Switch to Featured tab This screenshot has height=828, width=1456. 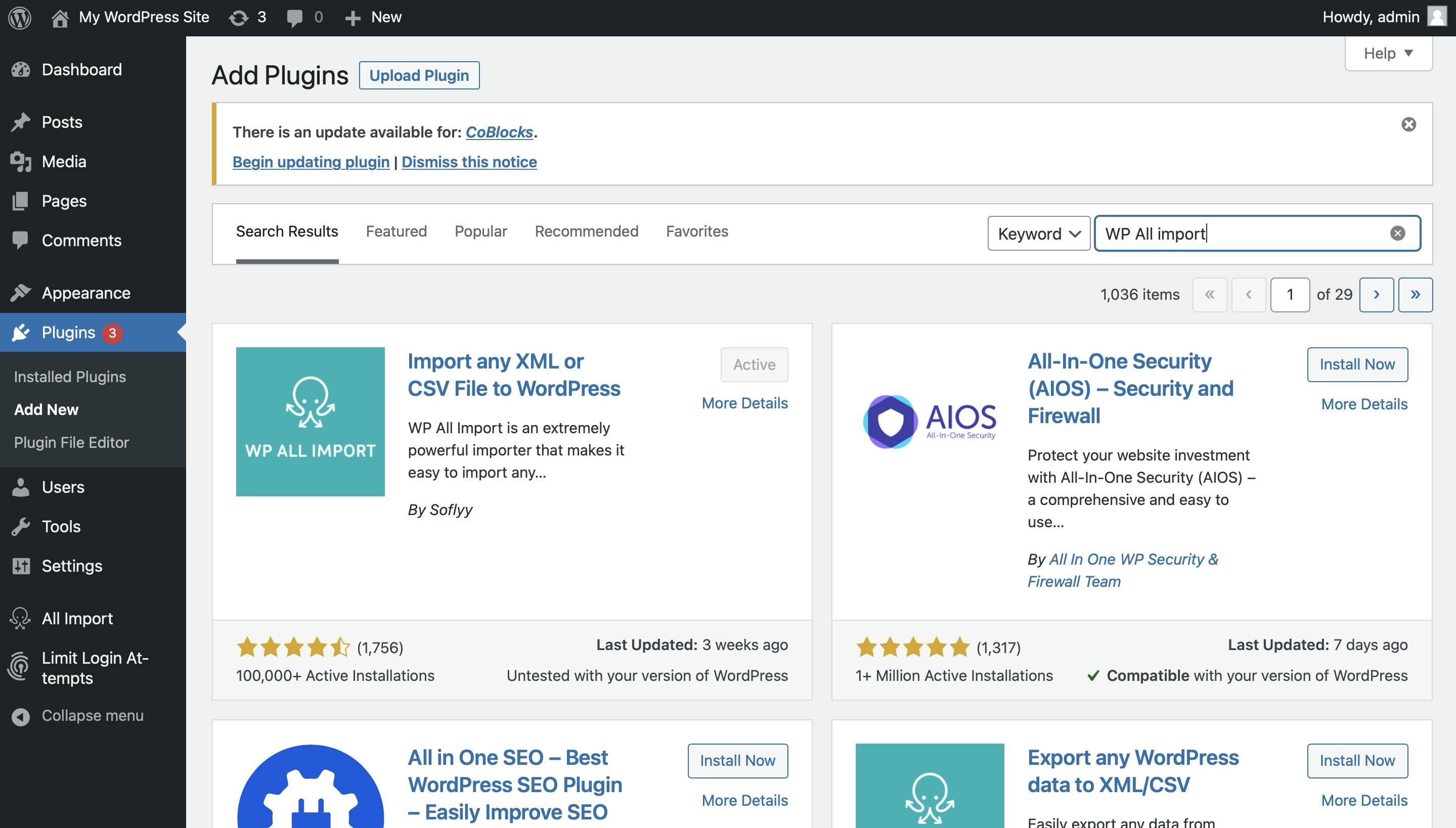pos(396,232)
